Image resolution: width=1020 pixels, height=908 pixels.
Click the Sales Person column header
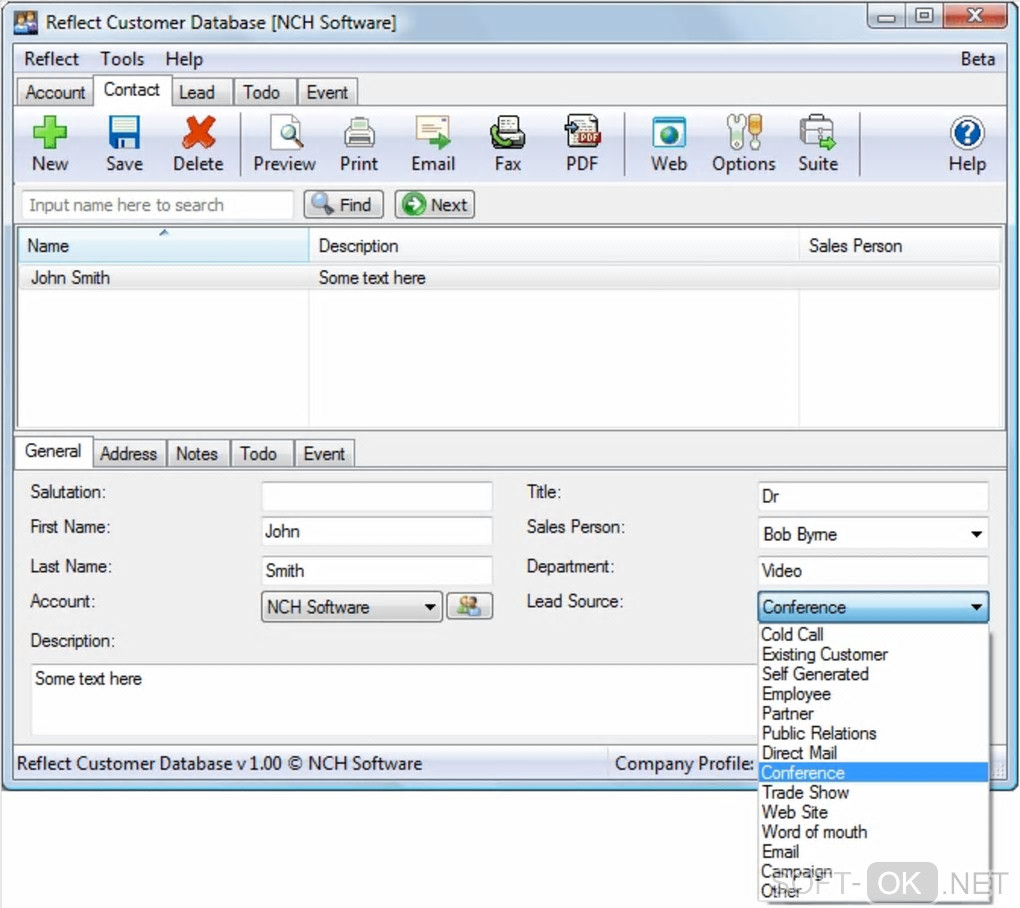[900, 245]
